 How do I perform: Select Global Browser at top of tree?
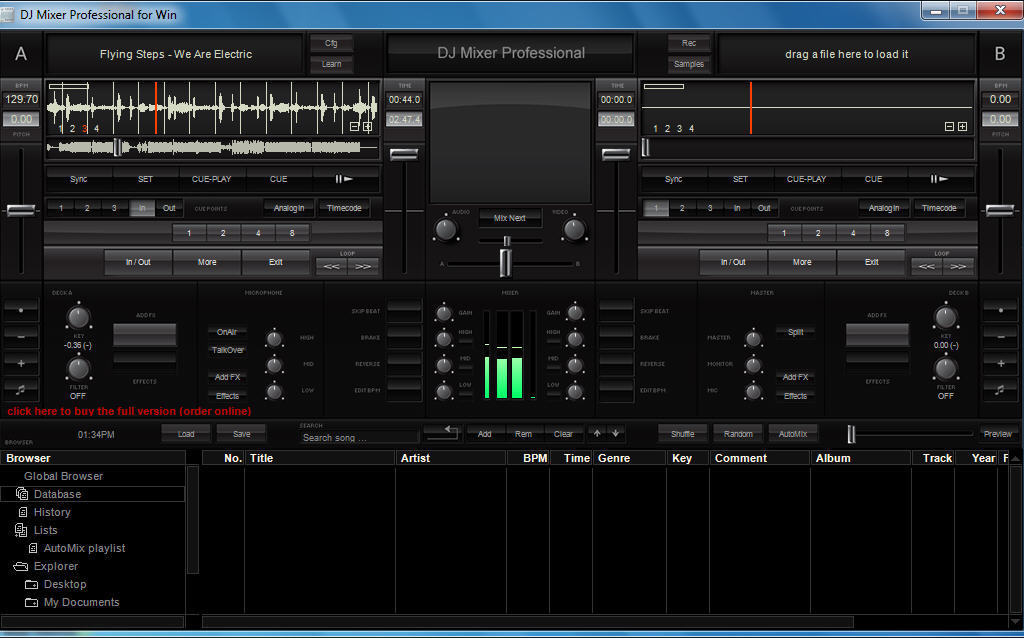[63, 476]
